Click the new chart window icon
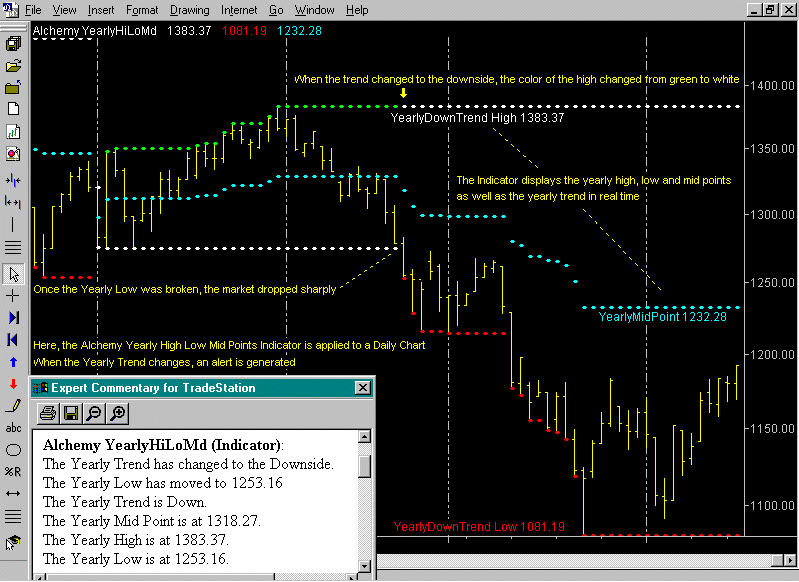799x582 pixels. (x=13, y=131)
